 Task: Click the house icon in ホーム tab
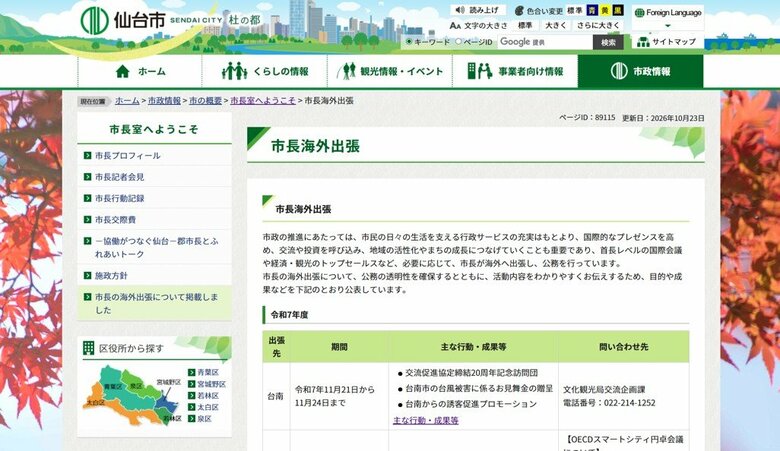(122, 71)
